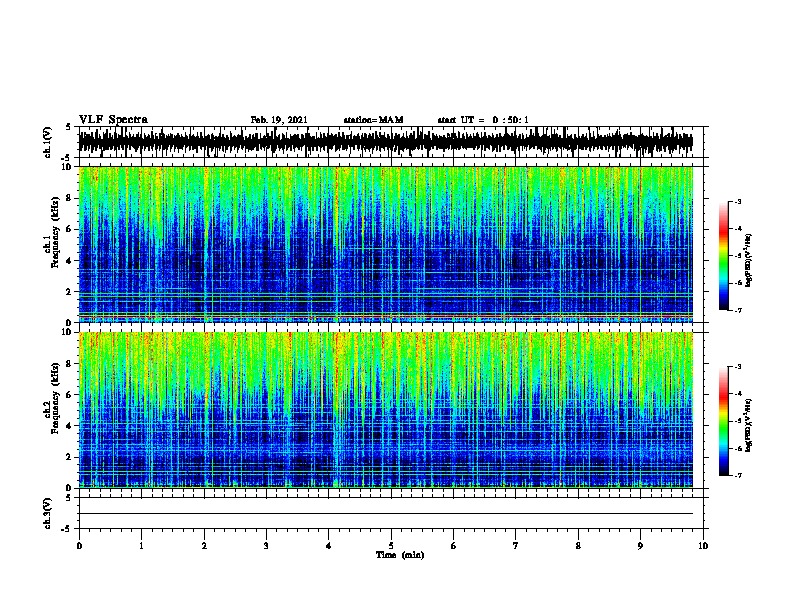Click the ch.1 voltage waveform trace

point(386,142)
